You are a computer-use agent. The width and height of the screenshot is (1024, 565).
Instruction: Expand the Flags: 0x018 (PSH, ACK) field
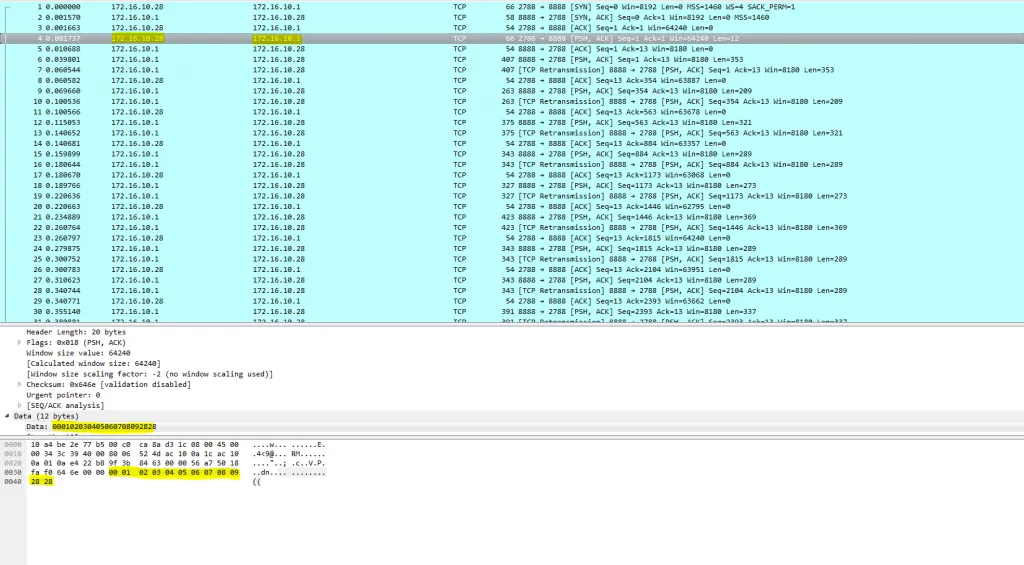tap(20, 342)
